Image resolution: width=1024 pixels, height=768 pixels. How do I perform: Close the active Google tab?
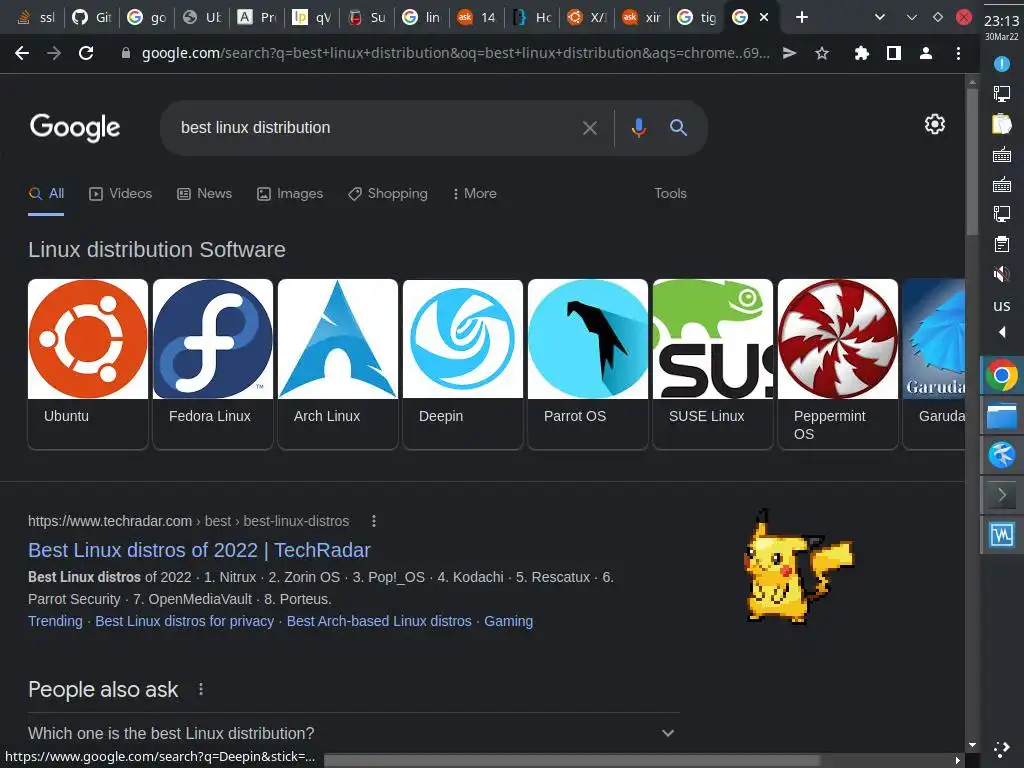coord(764,18)
